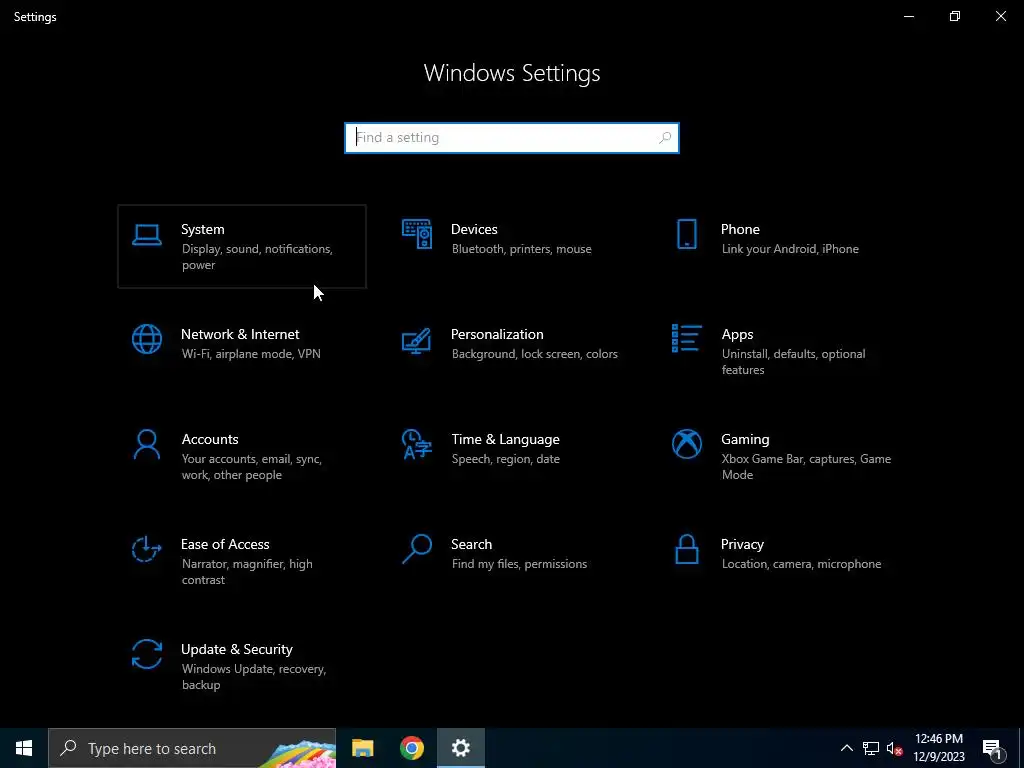
Task: Click 'Link your Android, iPhone' description
Action: click(790, 249)
